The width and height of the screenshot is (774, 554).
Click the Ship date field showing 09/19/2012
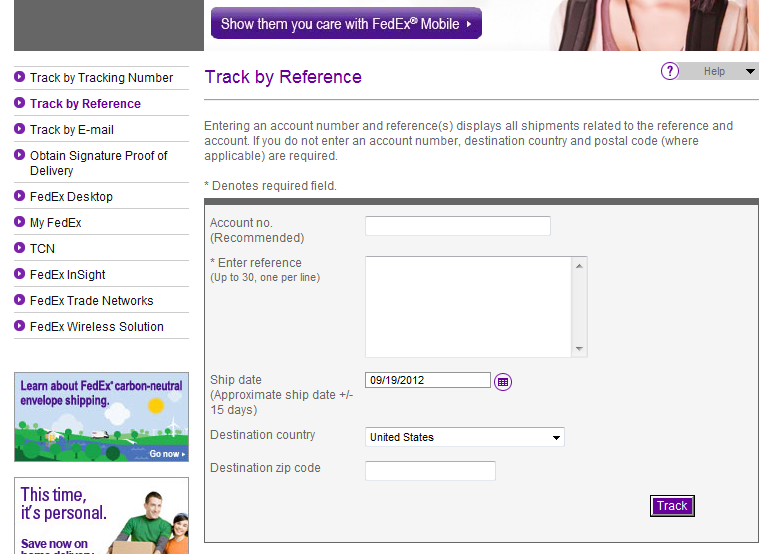point(427,380)
